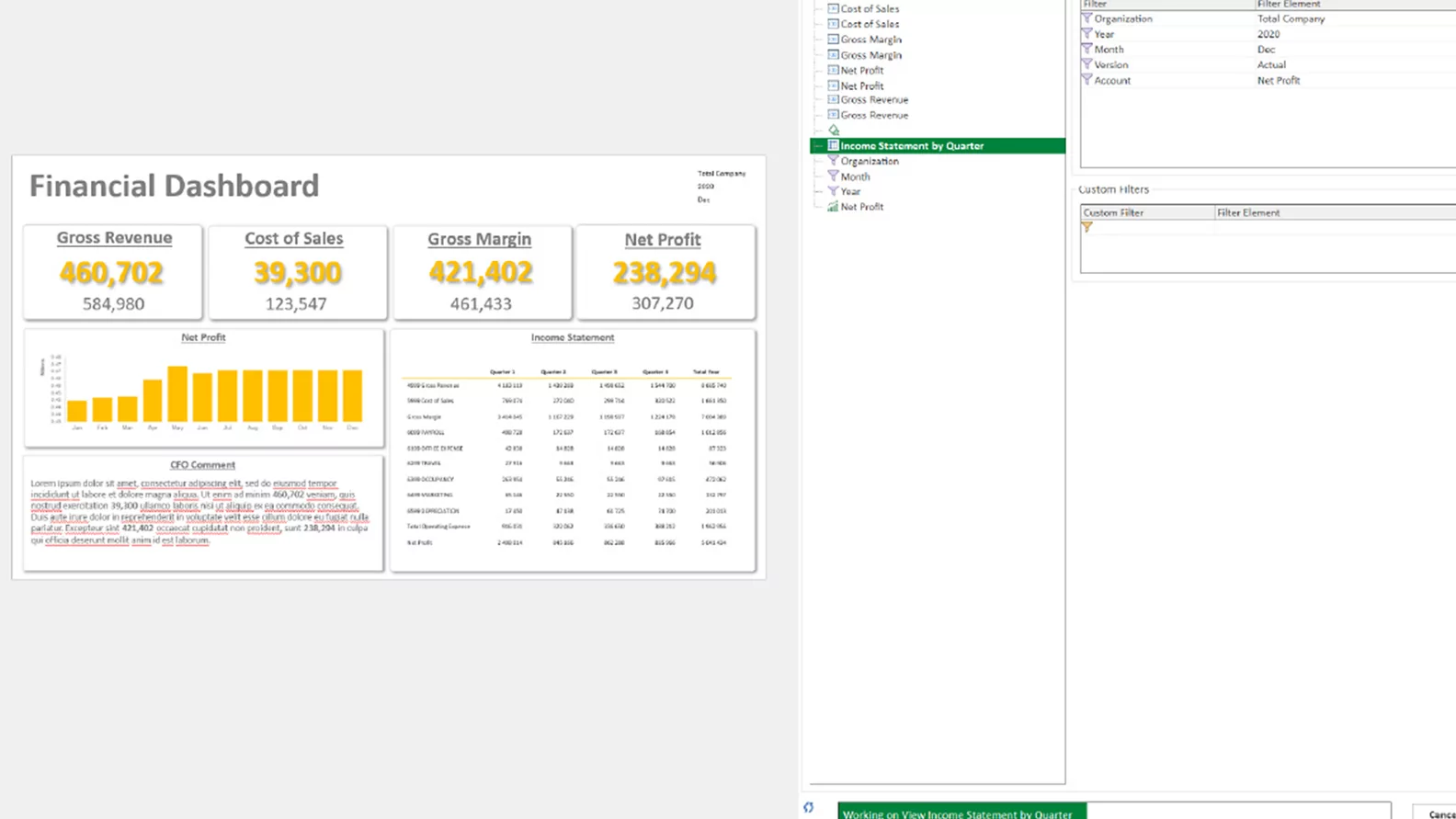Screen dimensions: 1456x819
Task: Click the blue refresh icon beside progress bar
Action: pyautogui.click(x=809, y=808)
